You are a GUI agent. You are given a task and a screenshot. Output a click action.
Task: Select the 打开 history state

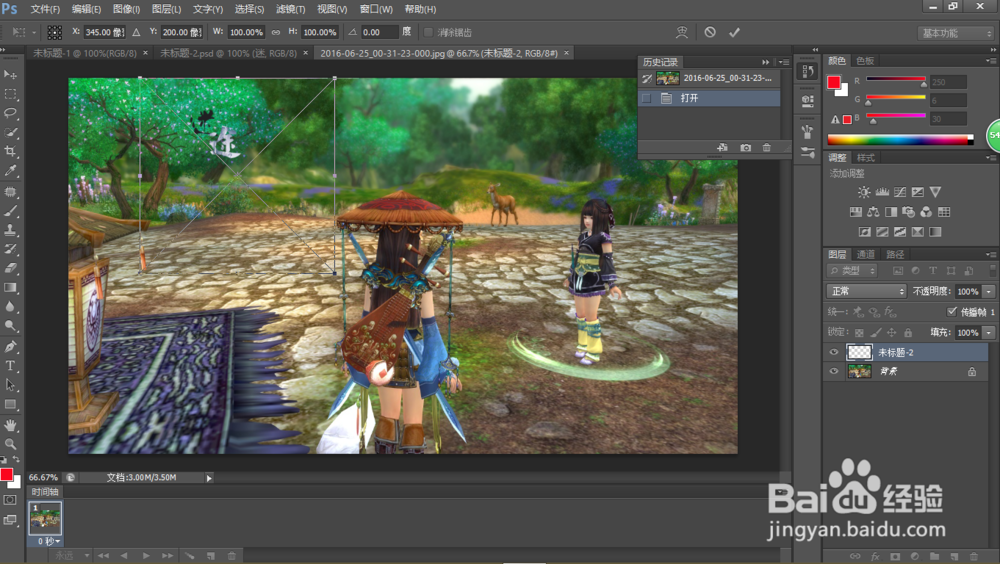tap(709, 98)
